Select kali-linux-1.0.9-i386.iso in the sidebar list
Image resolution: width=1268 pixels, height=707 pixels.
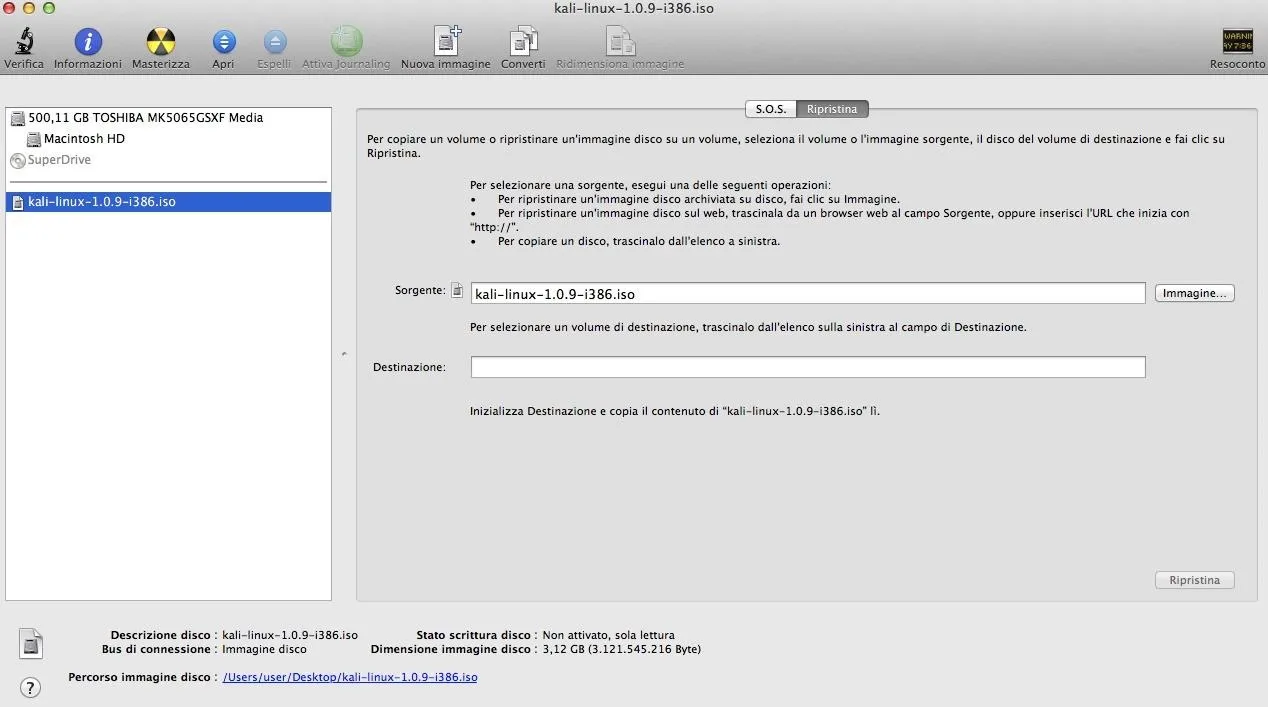click(x=168, y=202)
